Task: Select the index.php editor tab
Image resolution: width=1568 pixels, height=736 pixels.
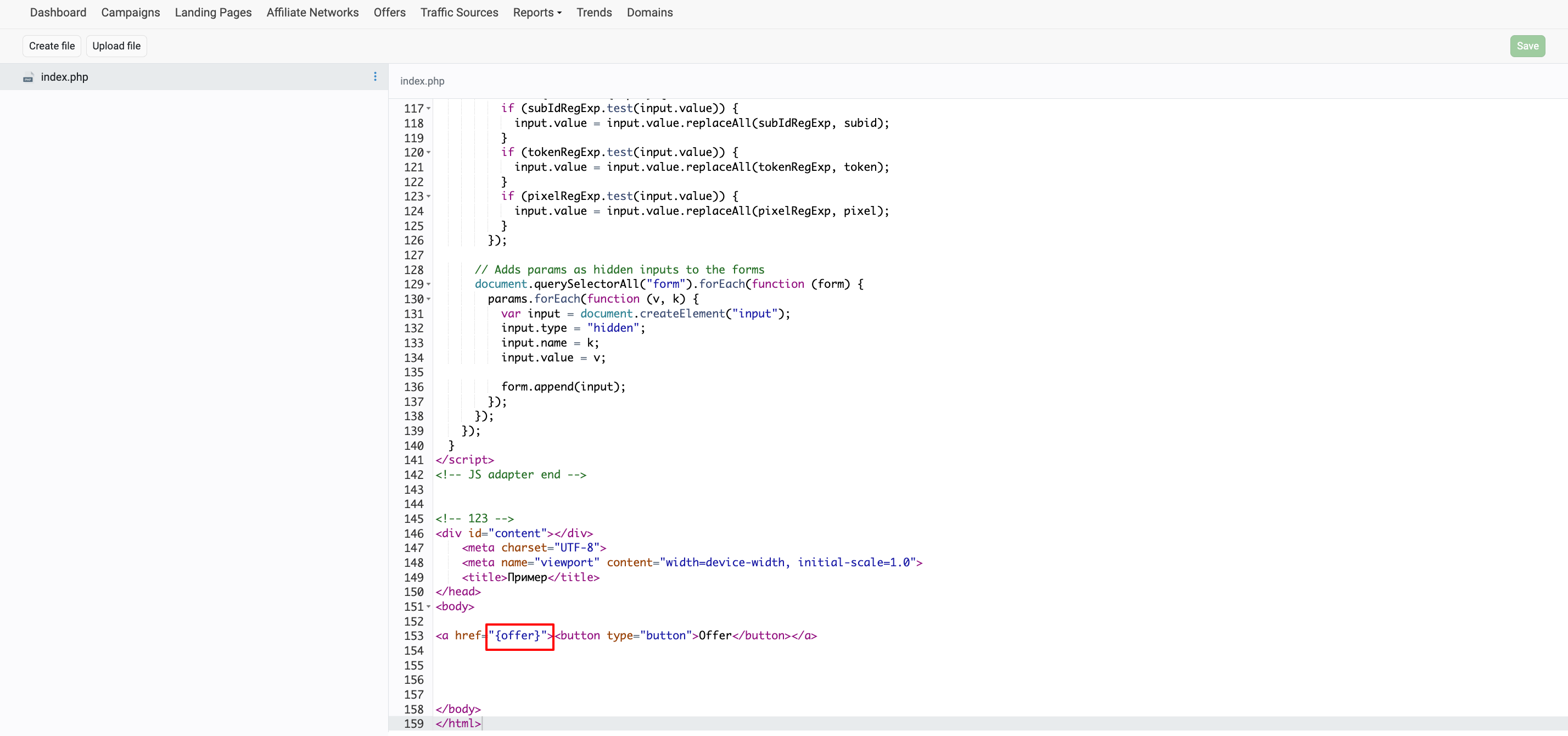Action: click(x=422, y=81)
